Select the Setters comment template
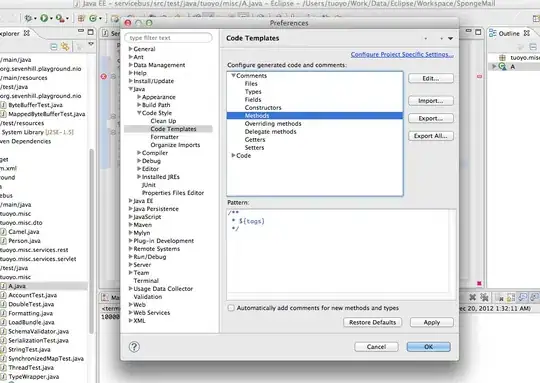The width and height of the screenshot is (540, 383). tap(254, 147)
